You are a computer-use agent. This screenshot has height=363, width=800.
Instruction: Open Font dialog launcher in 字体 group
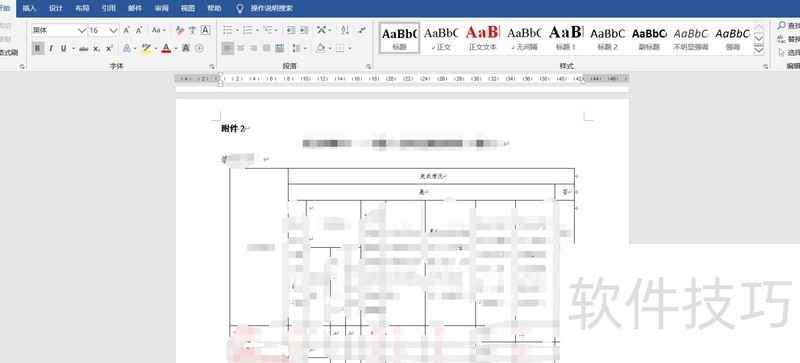click(x=212, y=66)
